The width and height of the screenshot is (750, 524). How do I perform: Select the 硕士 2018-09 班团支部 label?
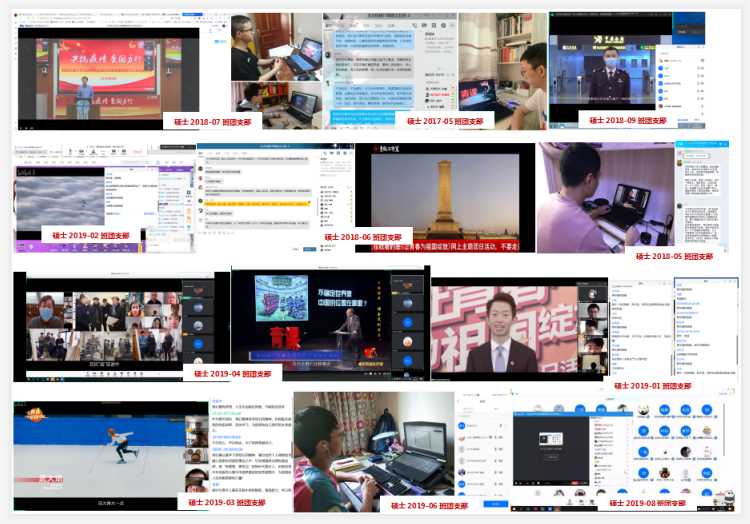[x=628, y=120]
